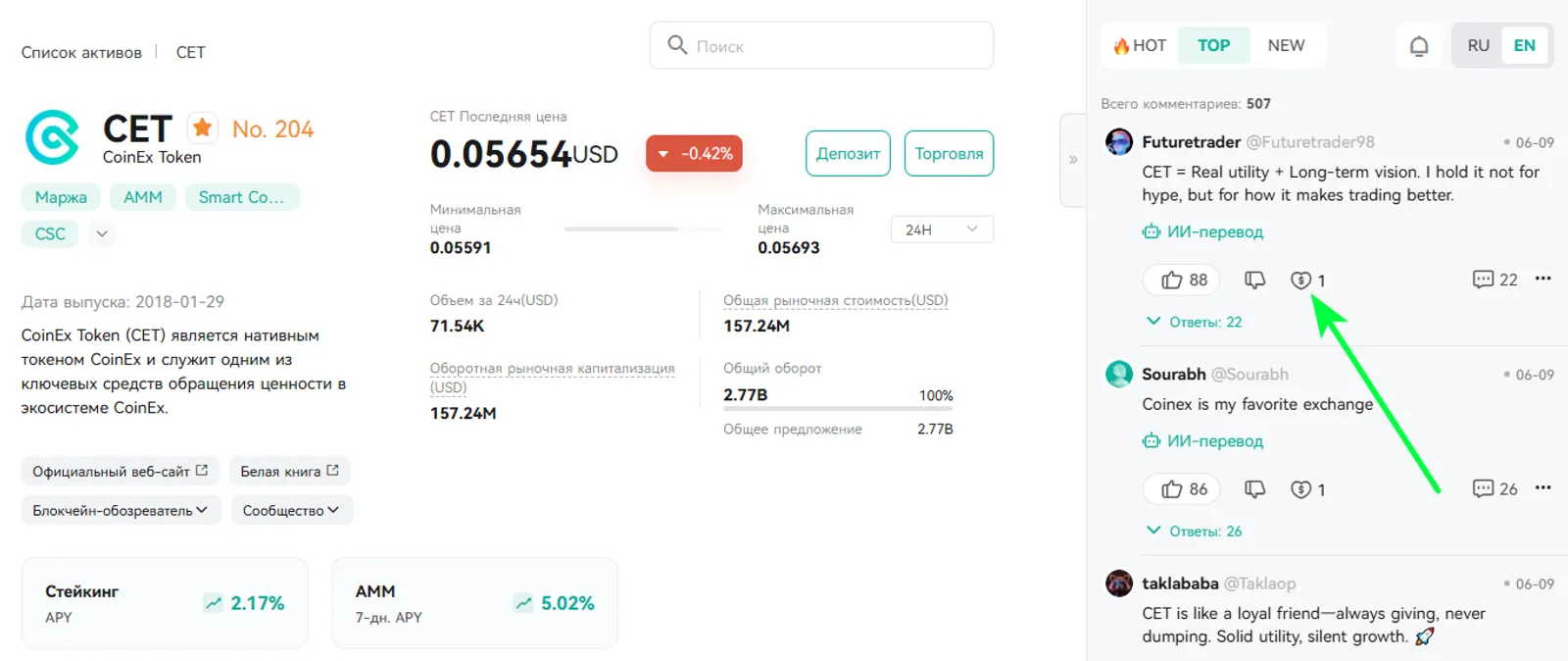Switch comments language to RU

click(1478, 45)
